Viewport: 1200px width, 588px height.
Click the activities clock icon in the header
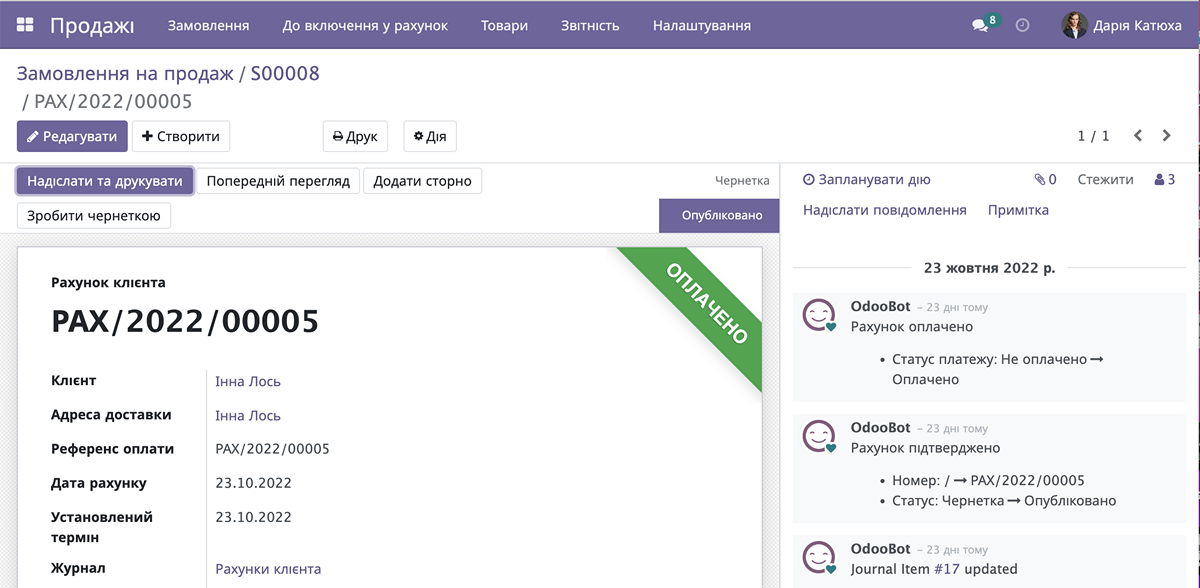(x=1021, y=26)
